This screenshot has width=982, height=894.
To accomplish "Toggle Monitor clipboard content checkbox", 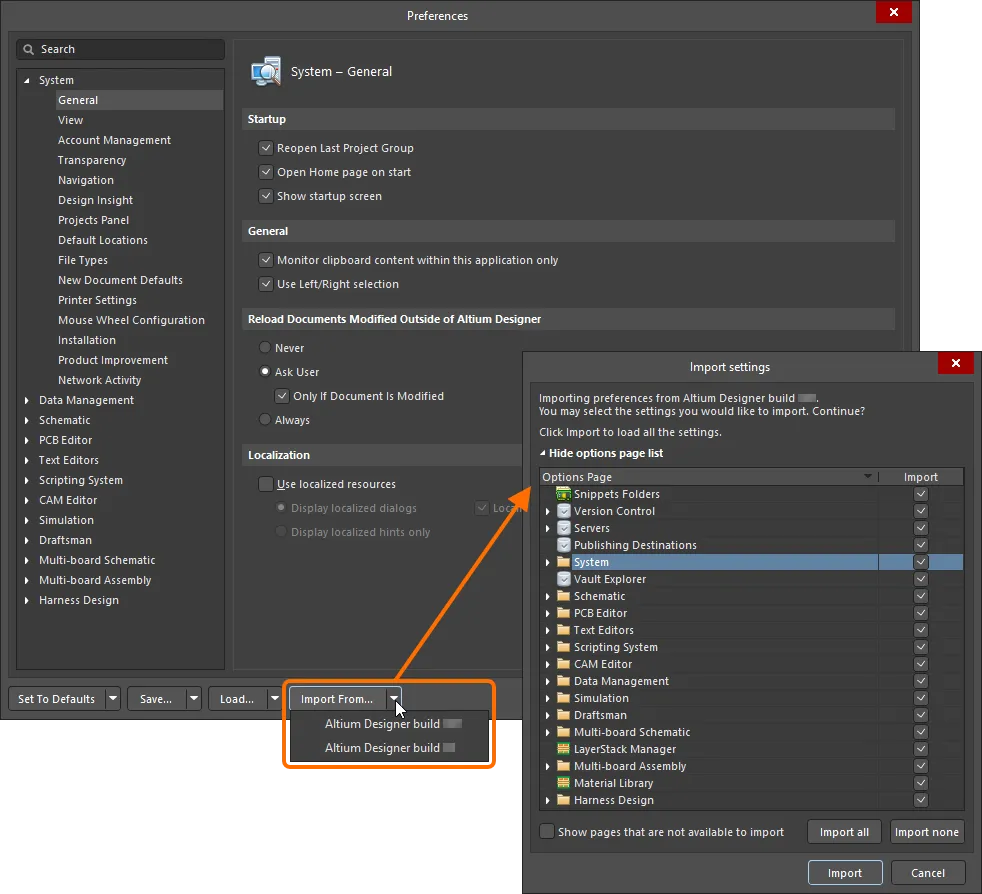I will click(x=266, y=259).
